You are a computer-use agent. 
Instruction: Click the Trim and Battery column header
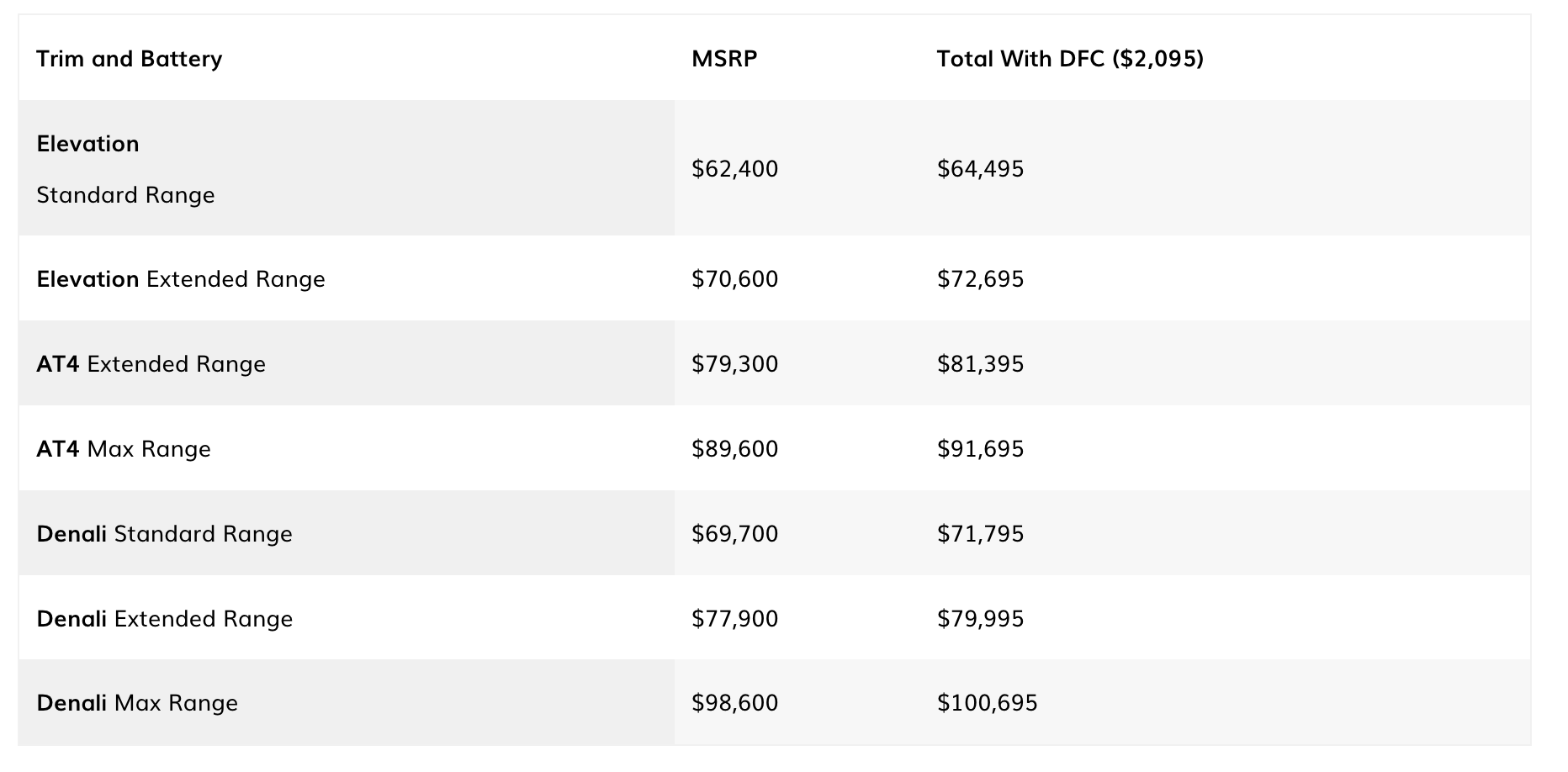coord(130,59)
